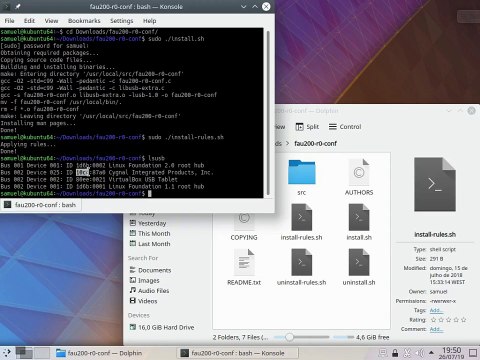The image size is (480, 360).
Task: Set rating to five stars
Action: pyautogui.click(x=463, y=320)
